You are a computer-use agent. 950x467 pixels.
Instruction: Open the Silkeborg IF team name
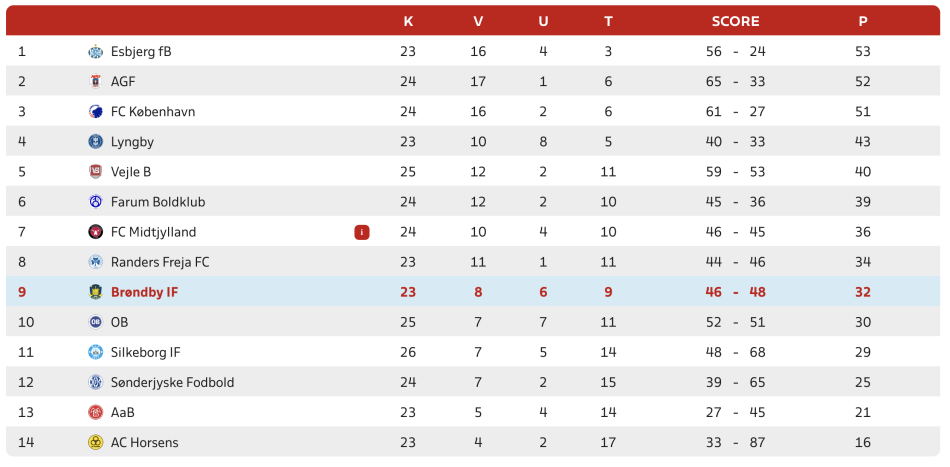click(x=145, y=353)
